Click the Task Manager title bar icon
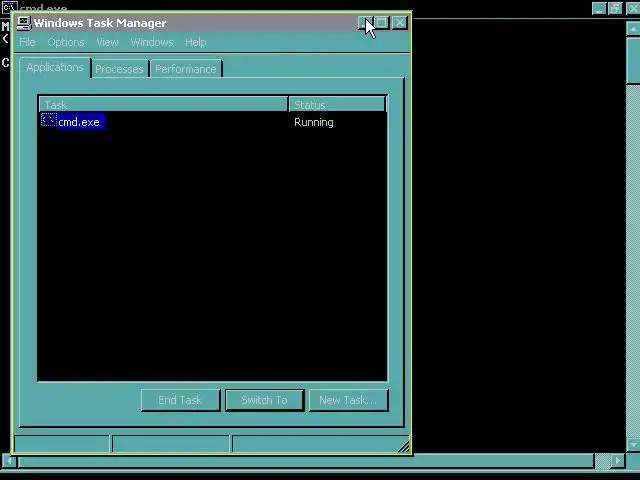This screenshot has width=640, height=480. pyautogui.click(x=24, y=23)
